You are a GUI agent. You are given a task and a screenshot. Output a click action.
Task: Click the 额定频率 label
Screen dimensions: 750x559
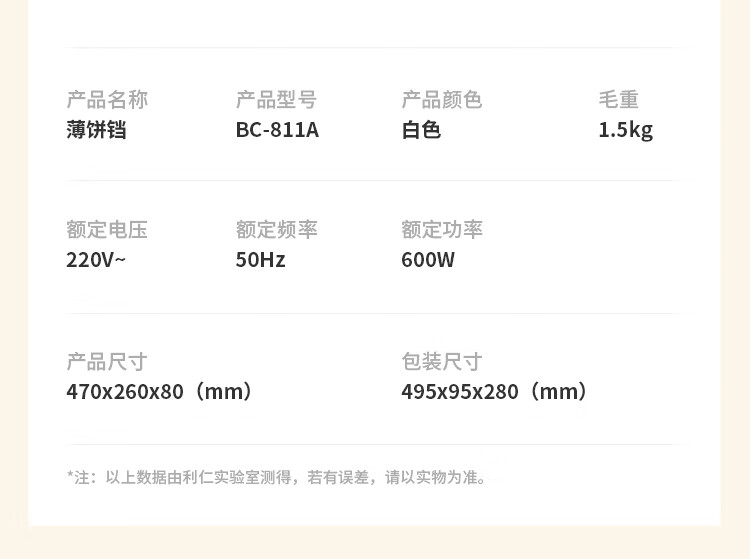click(276, 230)
